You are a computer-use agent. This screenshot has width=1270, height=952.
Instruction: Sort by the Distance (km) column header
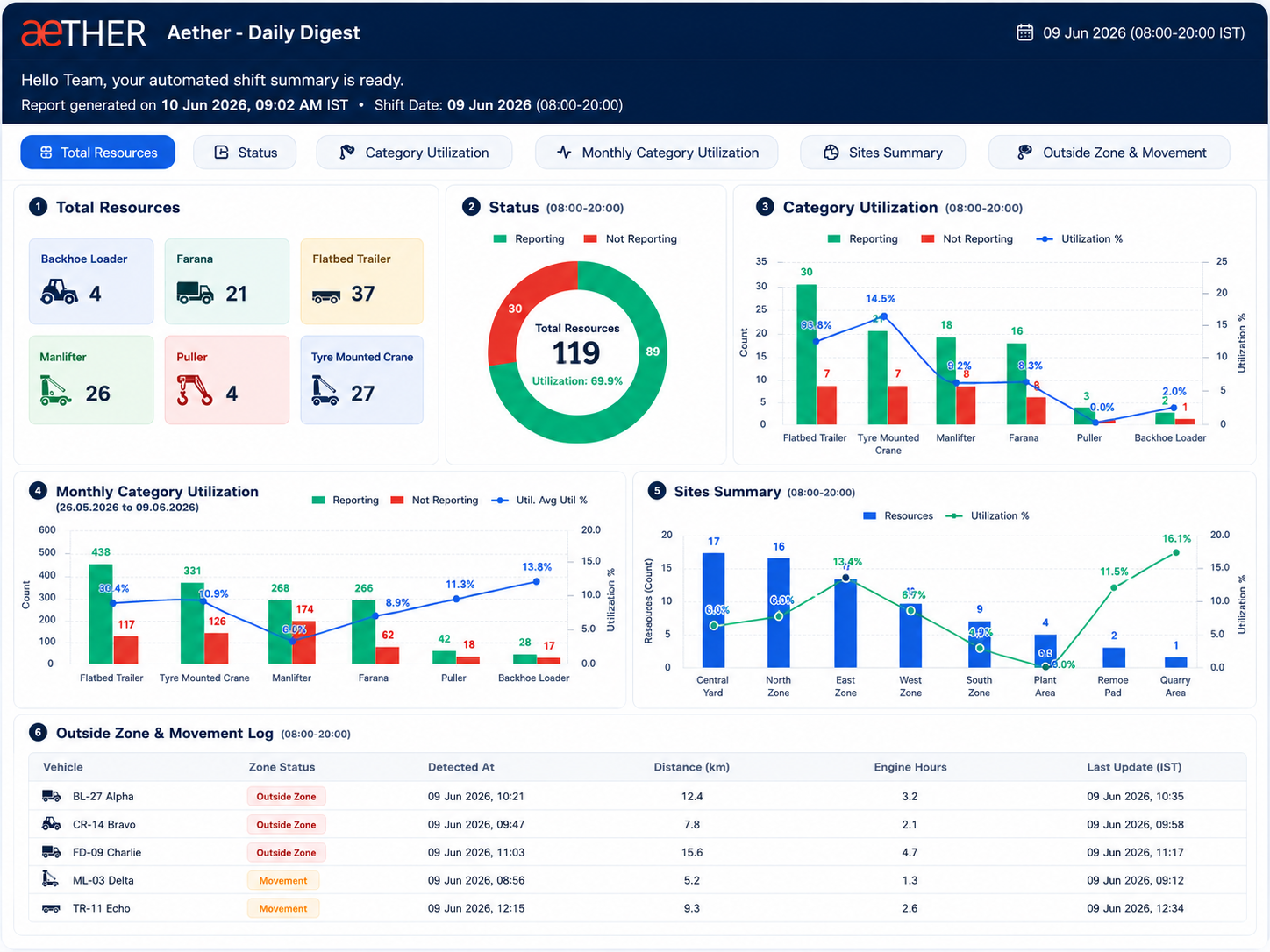click(x=692, y=767)
